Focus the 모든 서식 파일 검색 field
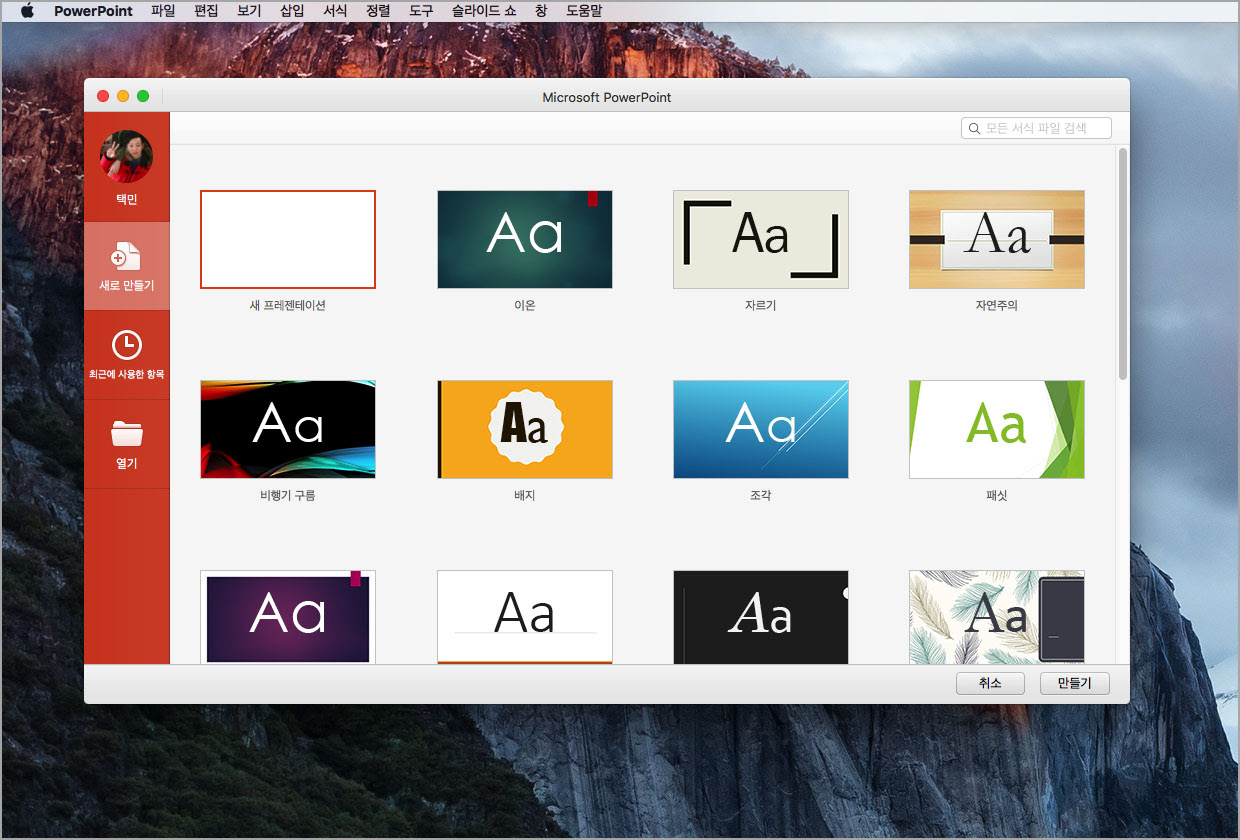 1036,129
